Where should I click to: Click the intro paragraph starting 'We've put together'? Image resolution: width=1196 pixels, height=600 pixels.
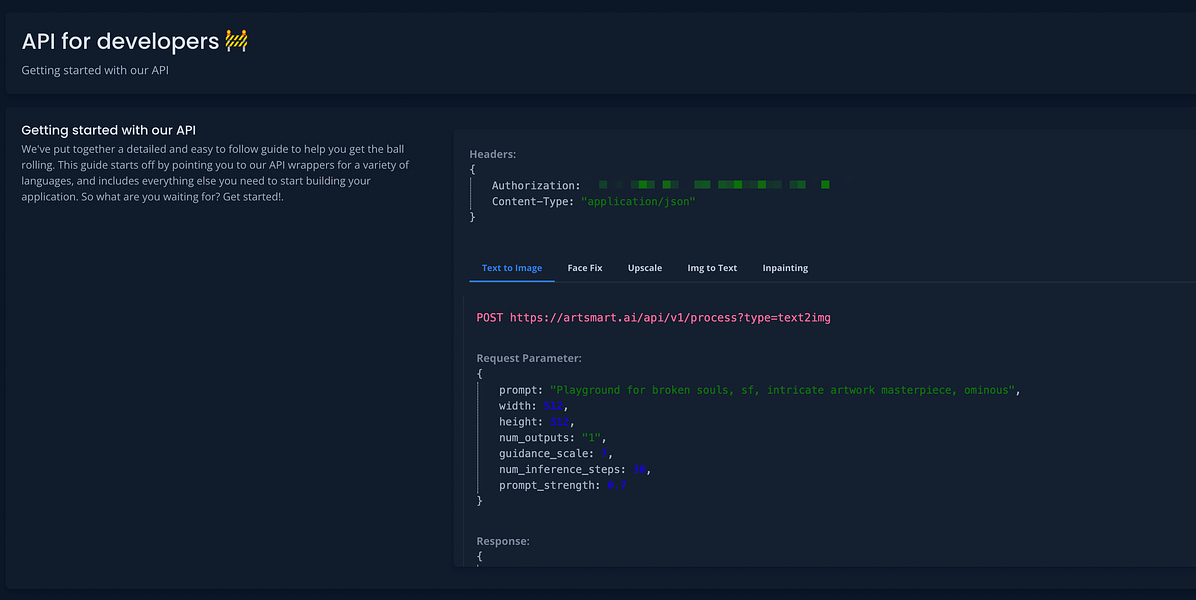pos(215,173)
